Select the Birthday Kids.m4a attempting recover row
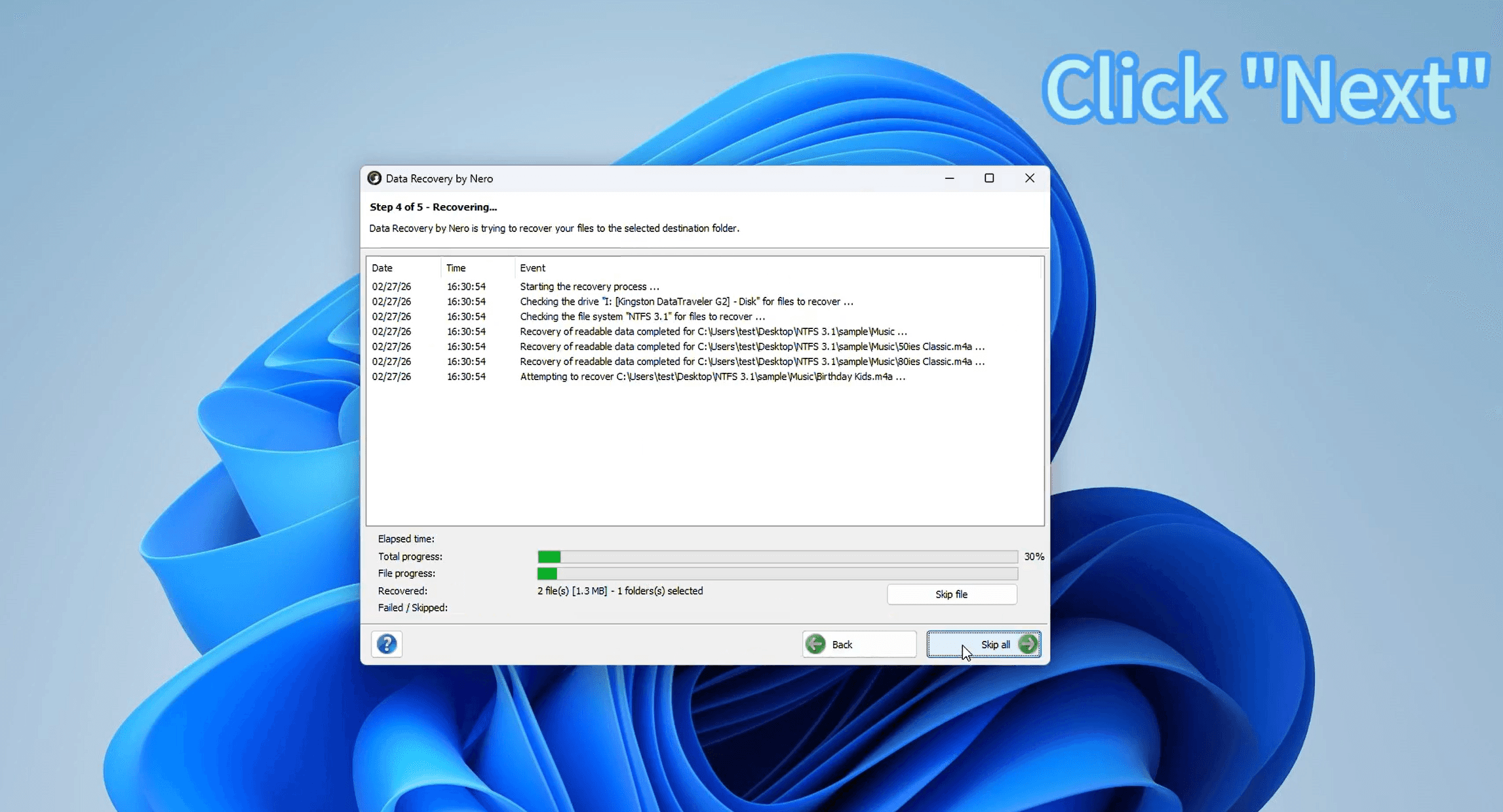The width and height of the screenshot is (1503, 812). [712, 377]
